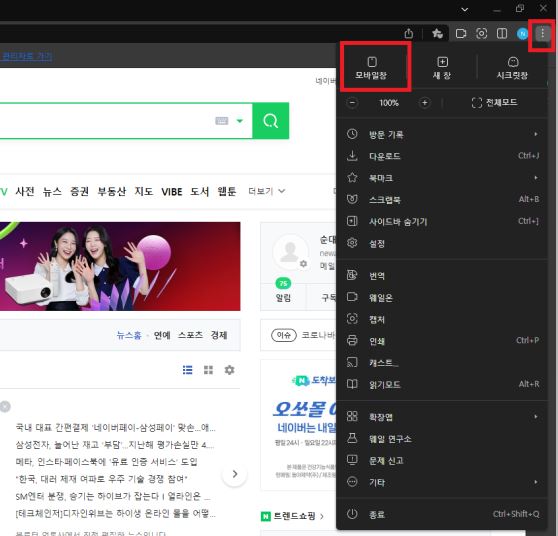Open news settings gear icon

point(230,370)
